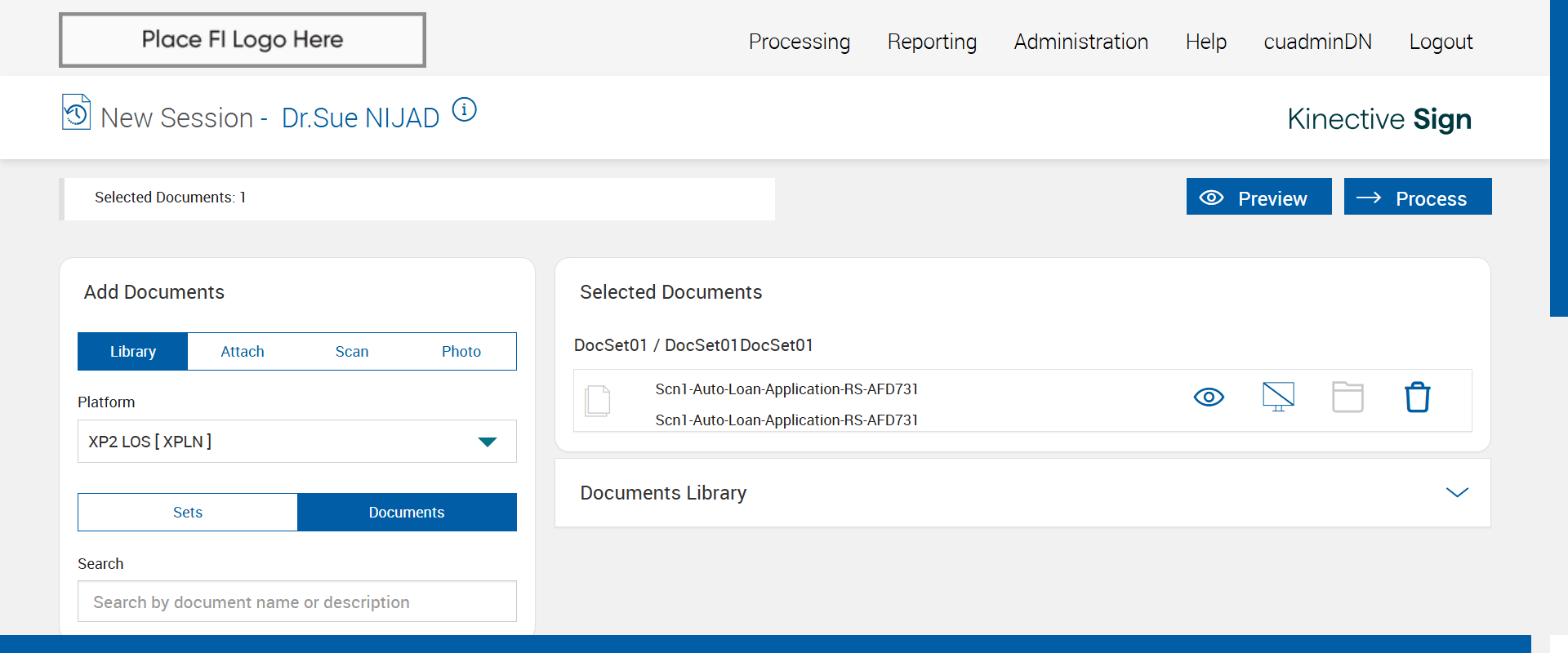Image resolution: width=1568 pixels, height=653 pixels.
Task: Click the session history icon beside New Session
Action: (76, 113)
